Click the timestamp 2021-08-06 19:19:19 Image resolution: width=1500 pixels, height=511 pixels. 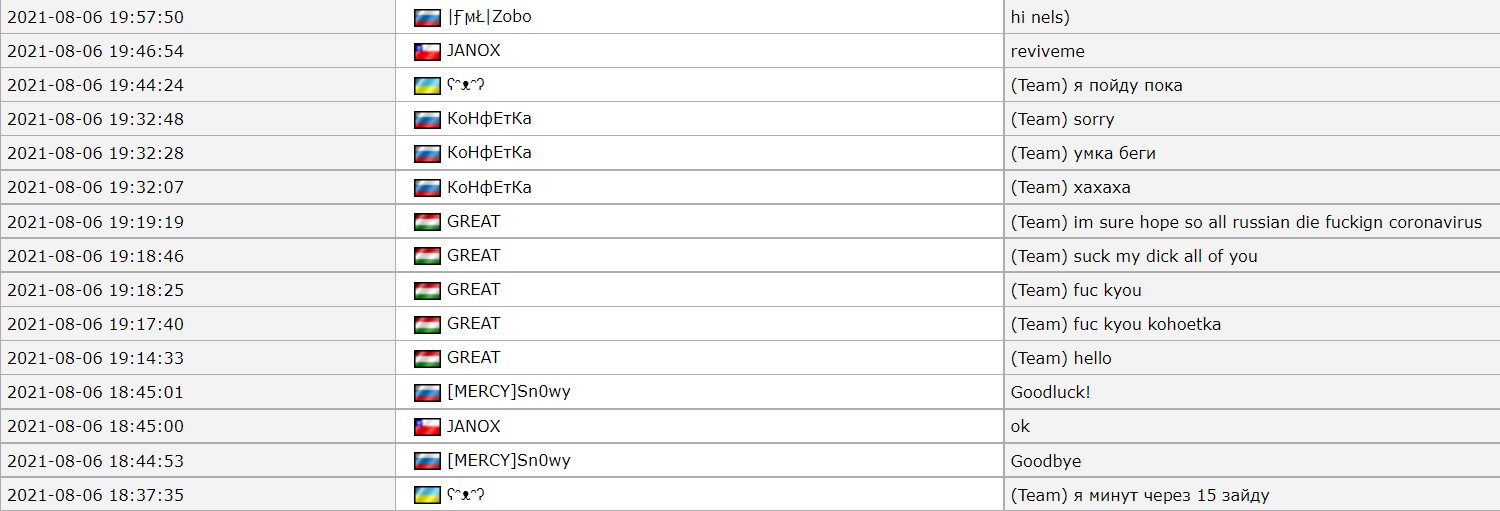click(x=95, y=222)
